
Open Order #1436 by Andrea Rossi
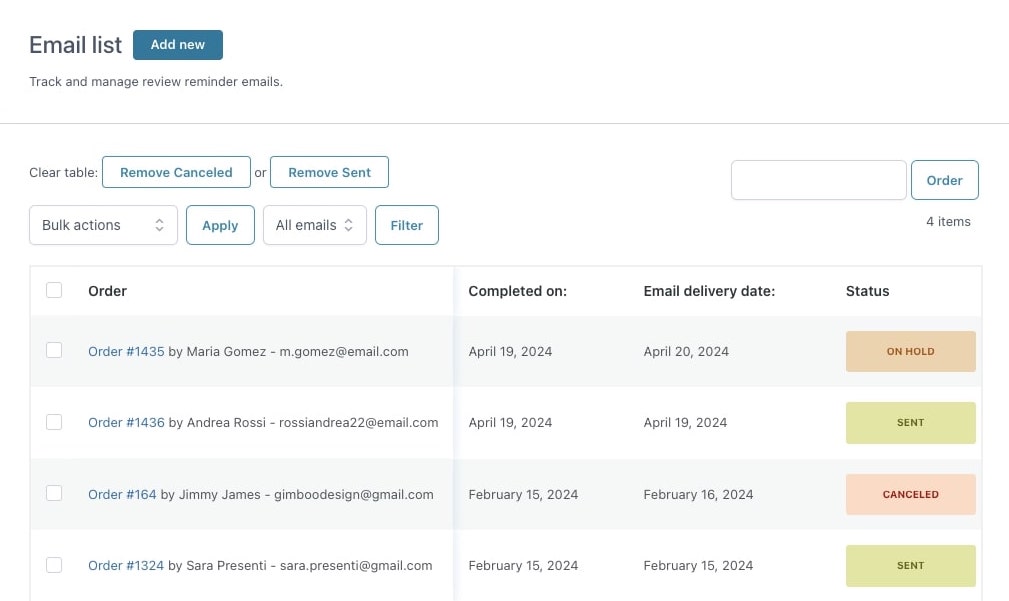(126, 422)
